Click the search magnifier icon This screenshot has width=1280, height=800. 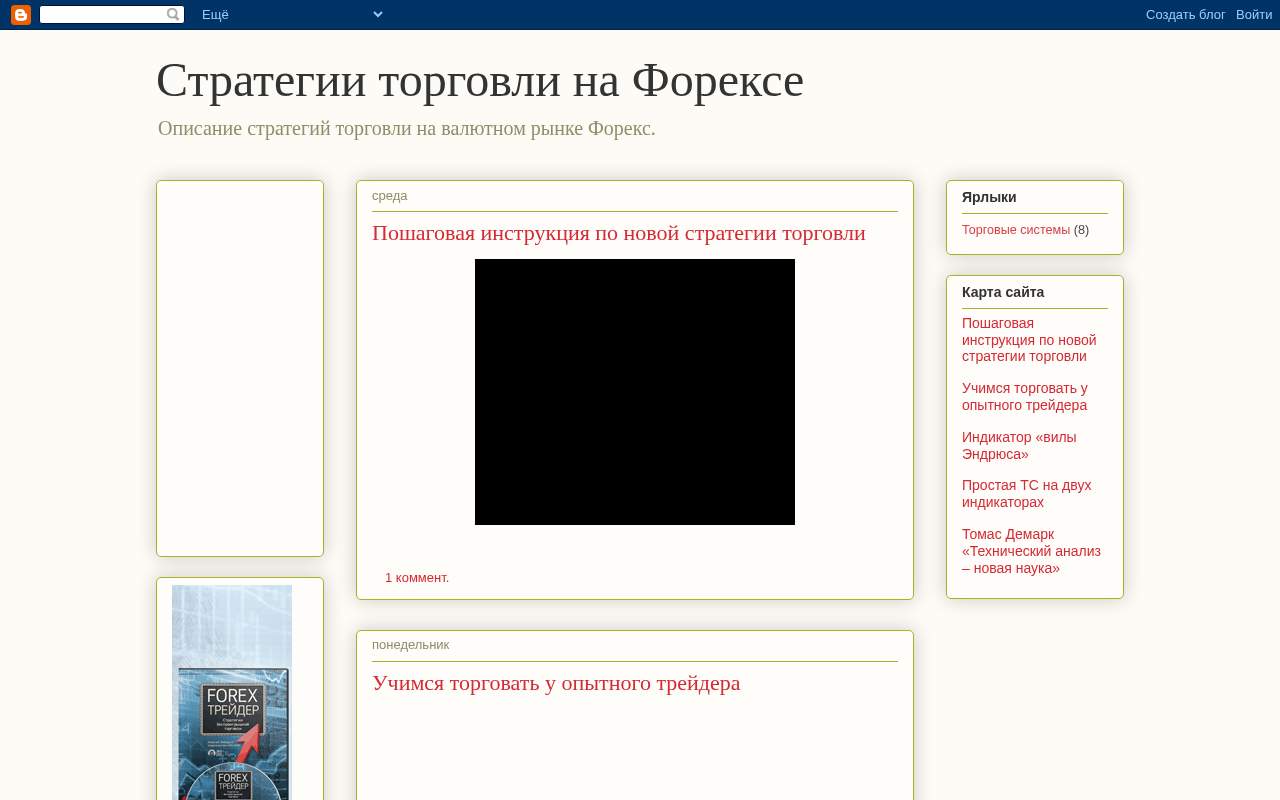pos(173,15)
